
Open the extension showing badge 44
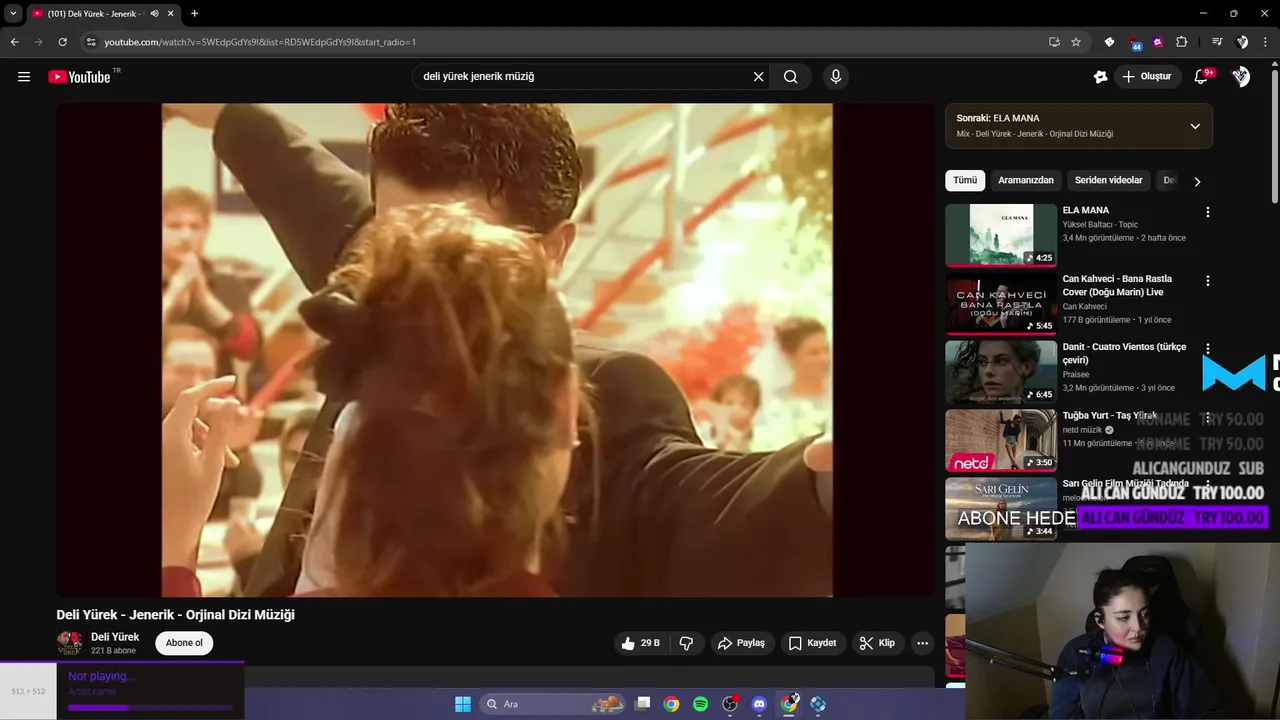[x=1134, y=42]
